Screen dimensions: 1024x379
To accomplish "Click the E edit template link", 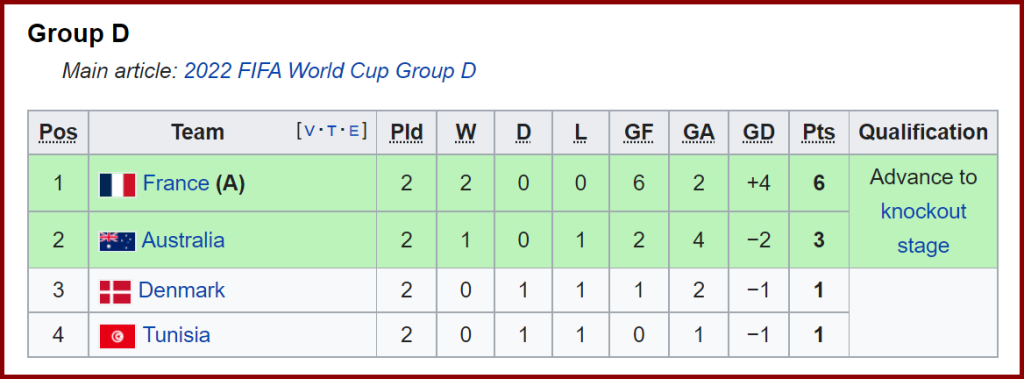I will [x=354, y=131].
